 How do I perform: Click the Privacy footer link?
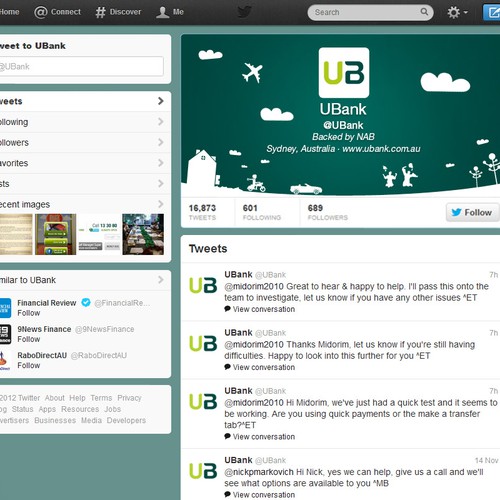[x=129, y=398]
